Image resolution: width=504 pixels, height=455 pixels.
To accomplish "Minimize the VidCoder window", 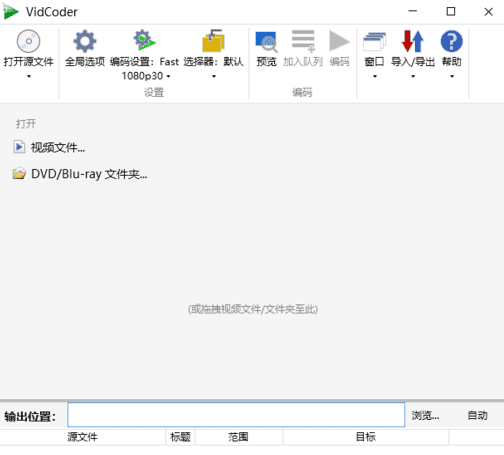I will coord(413,11).
